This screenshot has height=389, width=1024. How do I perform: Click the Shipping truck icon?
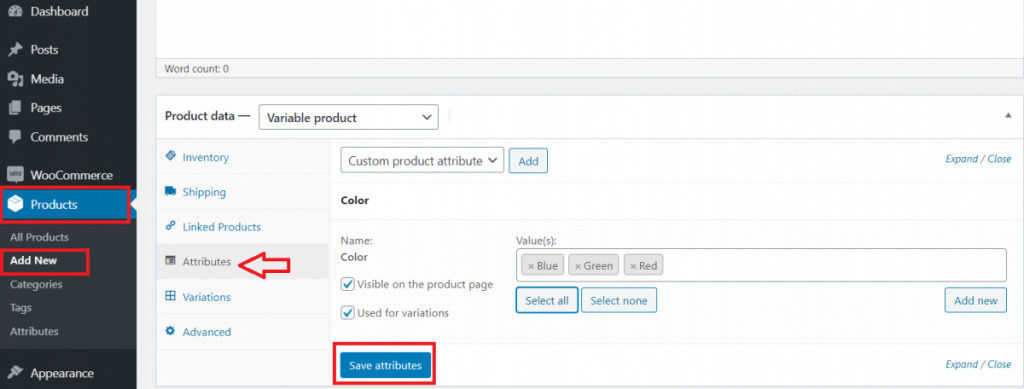[170, 191]
